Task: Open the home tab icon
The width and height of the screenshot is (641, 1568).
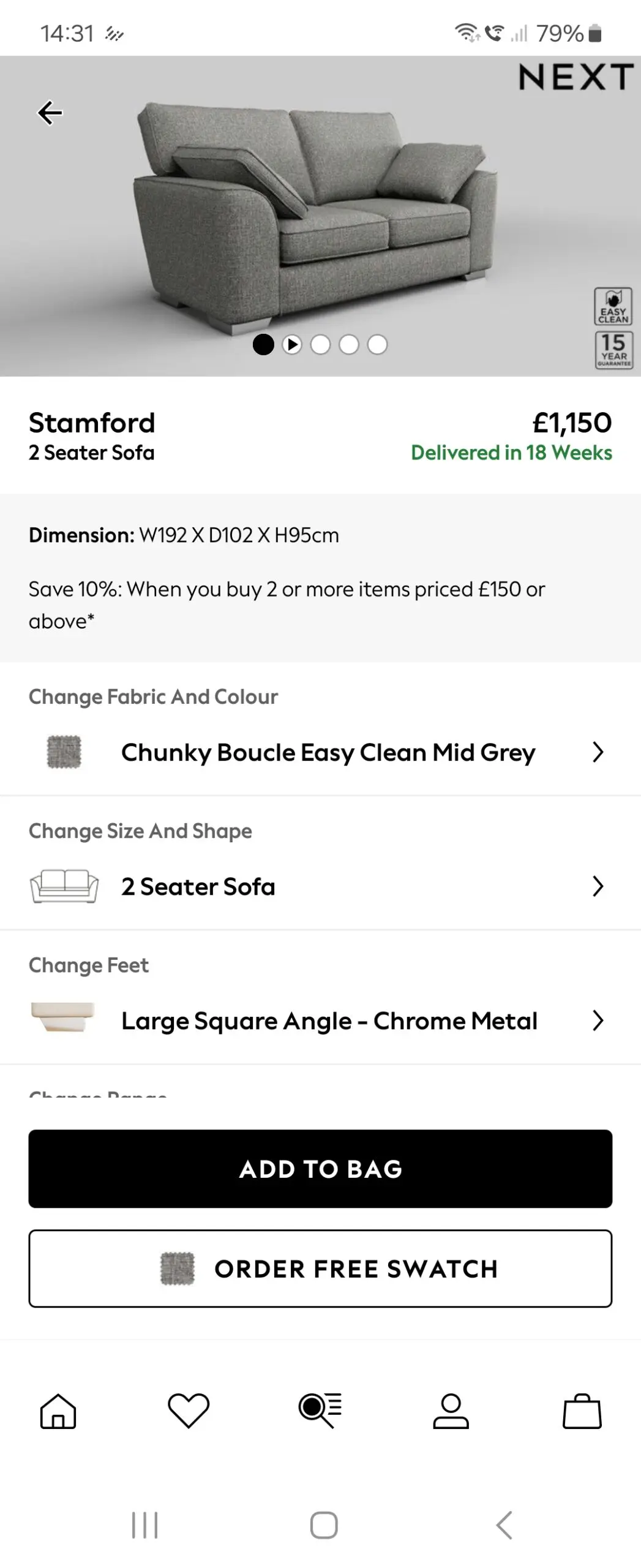Action: pos(58,1411)
